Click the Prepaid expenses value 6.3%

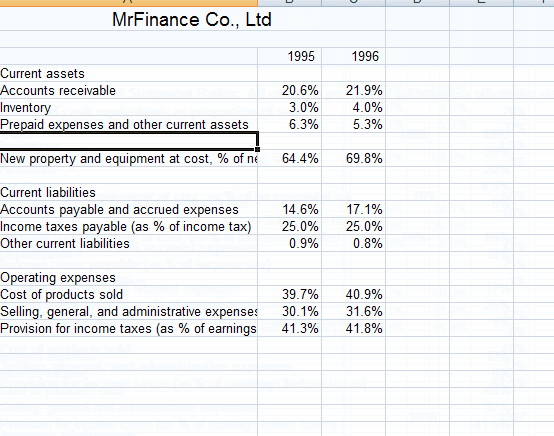click(290, 124)
